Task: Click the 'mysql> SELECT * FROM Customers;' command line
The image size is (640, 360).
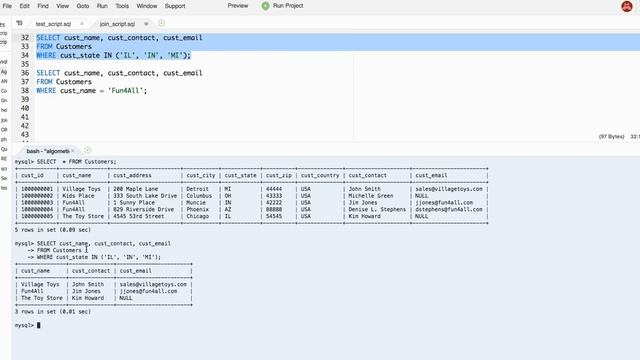Action: 65,162
